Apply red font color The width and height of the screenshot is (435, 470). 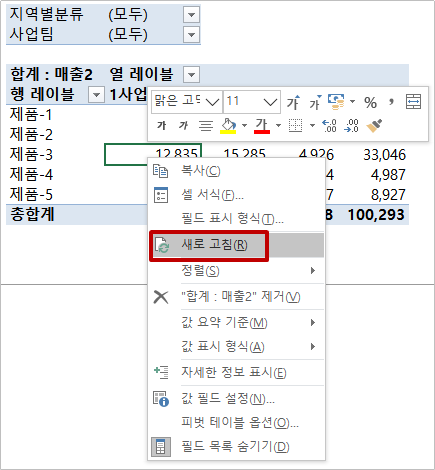(262, 126)
